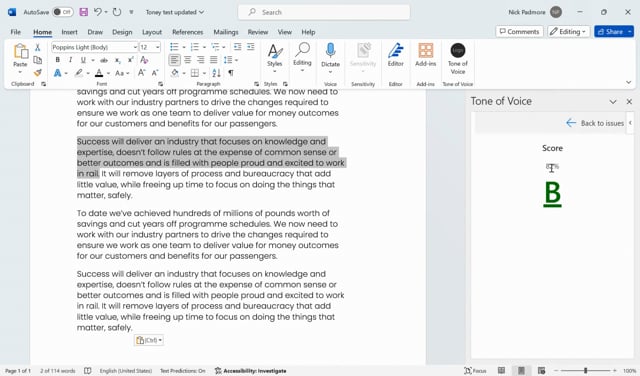
Task: Click Text Predictions: On status
Action: pyautogui.click(x=183, y=371)
